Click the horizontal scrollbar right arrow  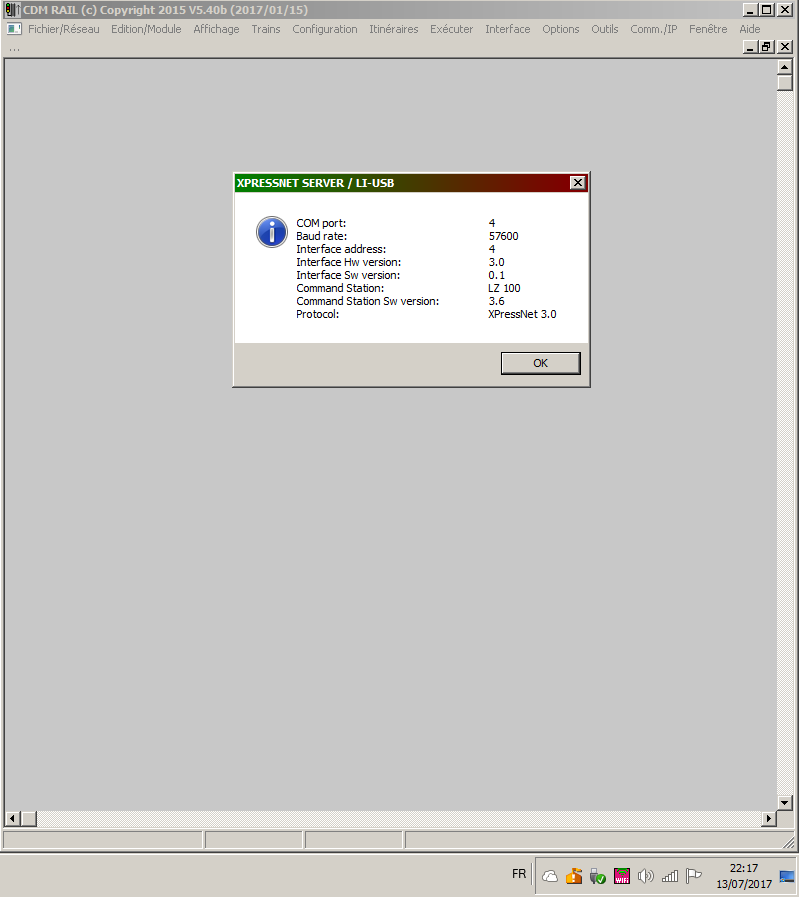[769, 819]
